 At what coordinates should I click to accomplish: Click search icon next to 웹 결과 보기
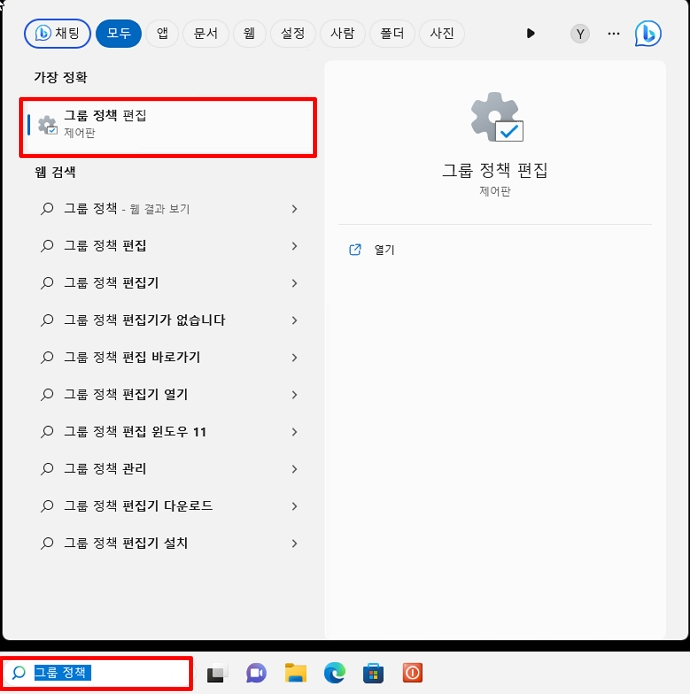46,209
